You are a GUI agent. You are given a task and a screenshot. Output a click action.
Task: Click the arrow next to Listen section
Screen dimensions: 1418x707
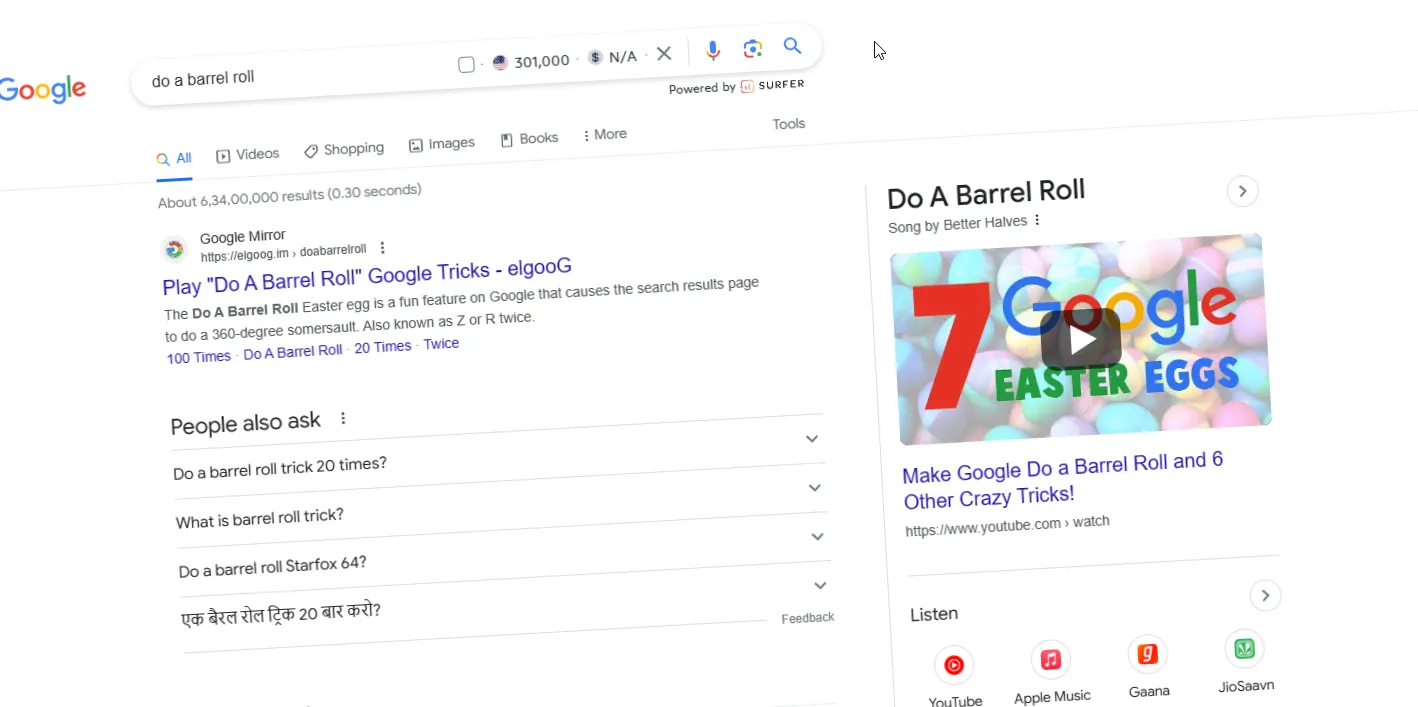click(x=1265, y=596)
